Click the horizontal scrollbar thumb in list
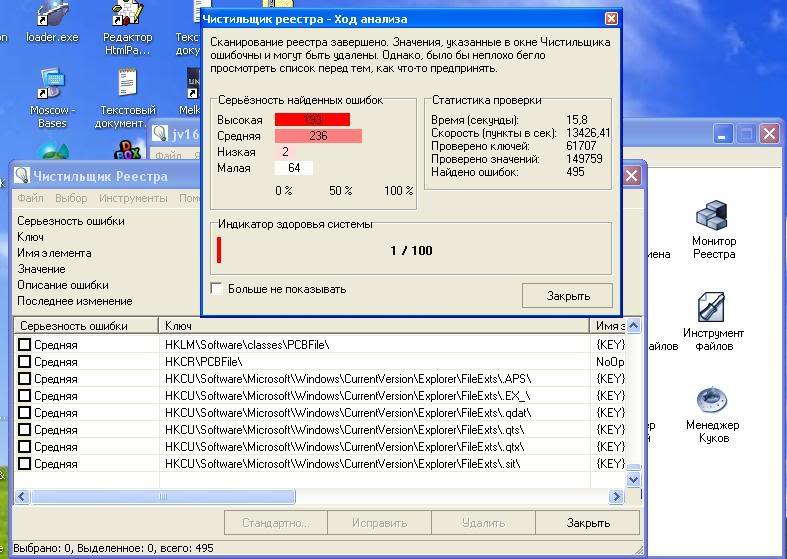The width and height of the screenshot is (787, 559). (x=163, y=496)
